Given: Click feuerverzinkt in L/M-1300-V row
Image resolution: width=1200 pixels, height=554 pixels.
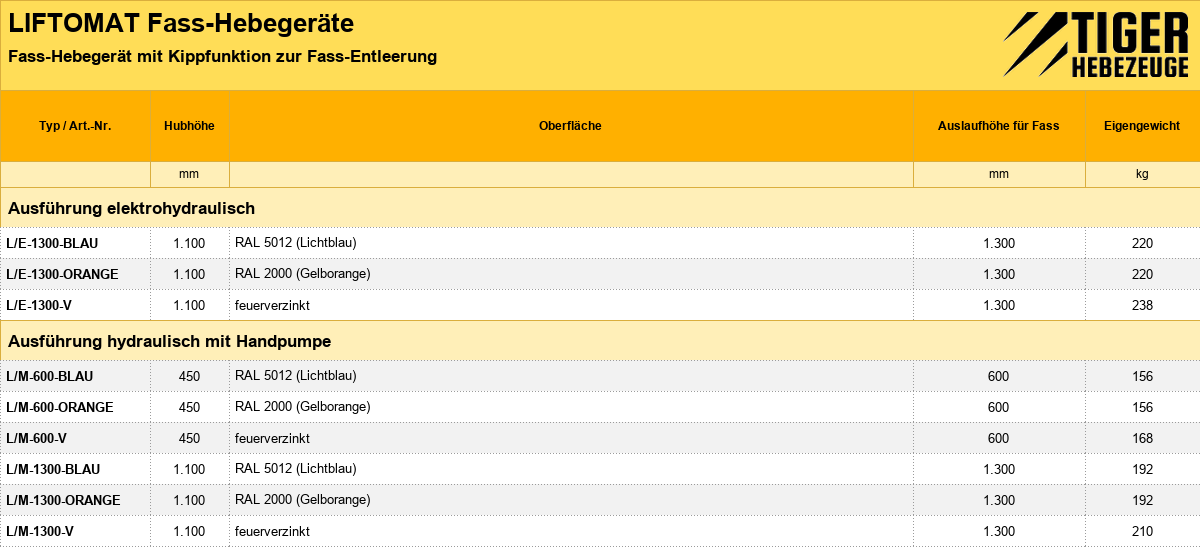Looking at the screenshot, I should point(272,531).
